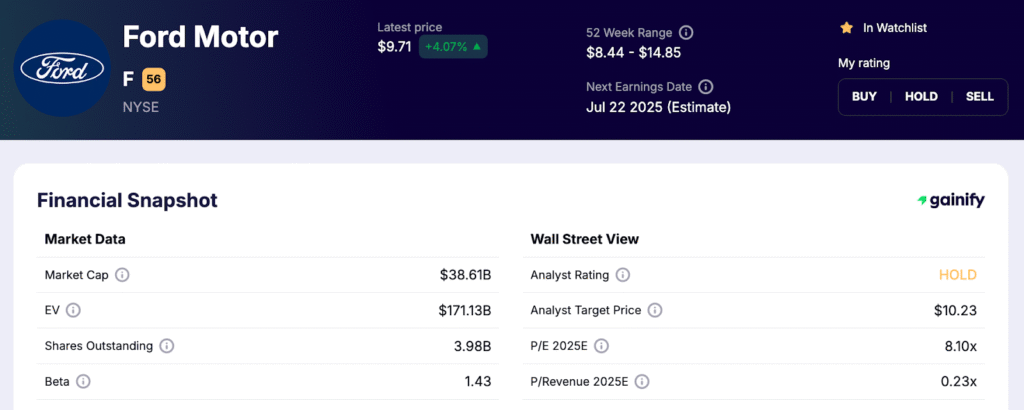1024x410 pixels.
Task: Click the P/Revenue 2025E info icon
Action: tap(642, 381)
